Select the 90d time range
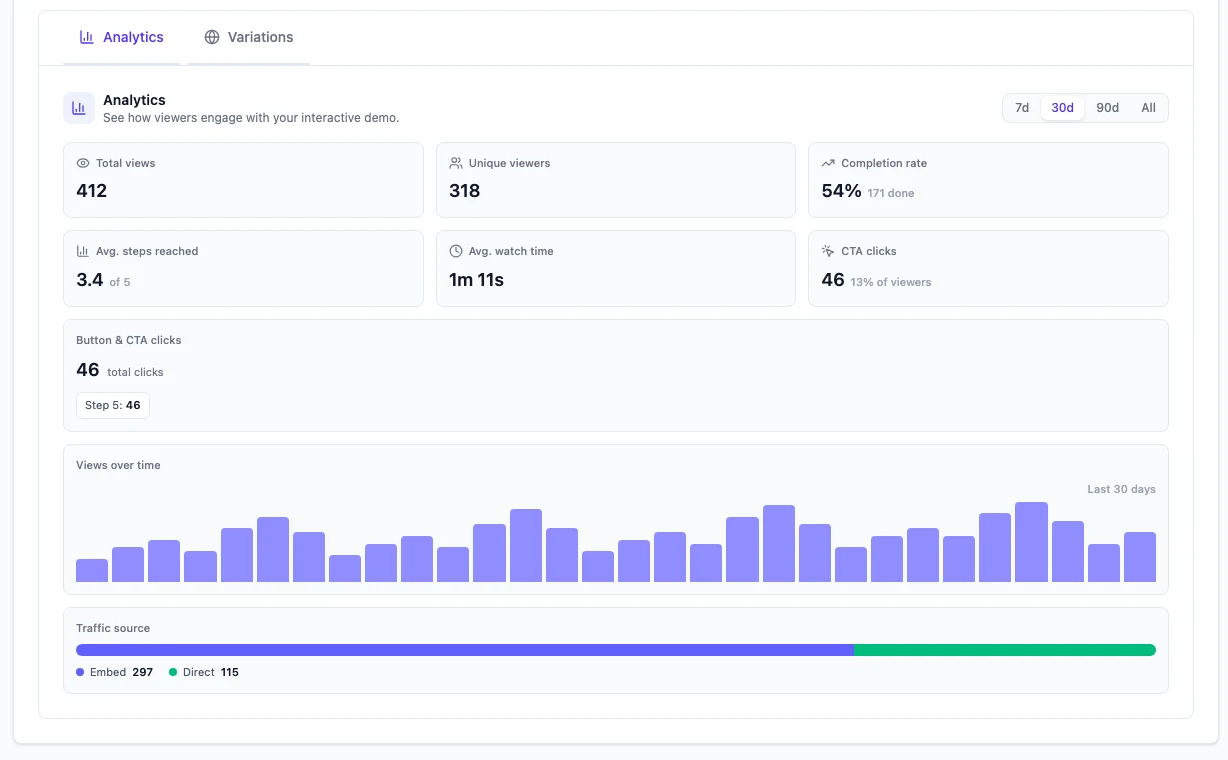This screenshot has width=1228, height=760. point(1107,108)
